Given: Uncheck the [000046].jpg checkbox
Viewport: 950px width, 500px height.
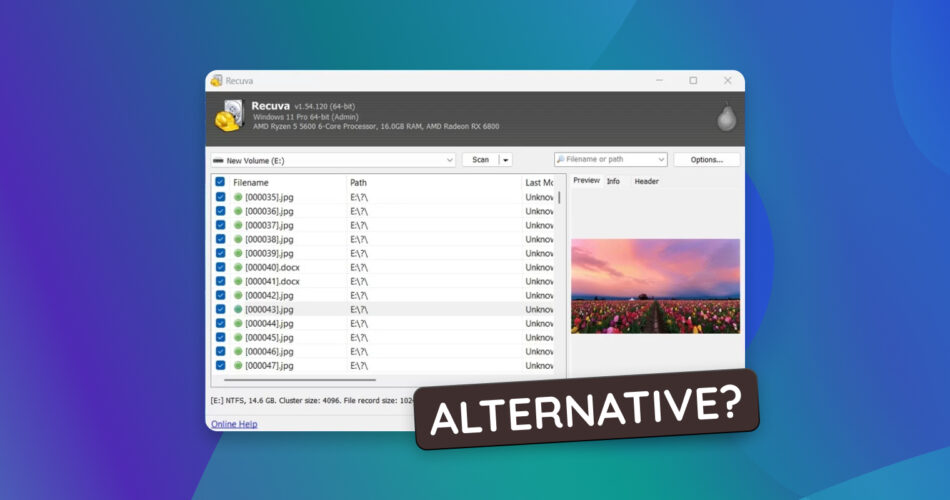Looking at the screenshot, I should (221, 352).
